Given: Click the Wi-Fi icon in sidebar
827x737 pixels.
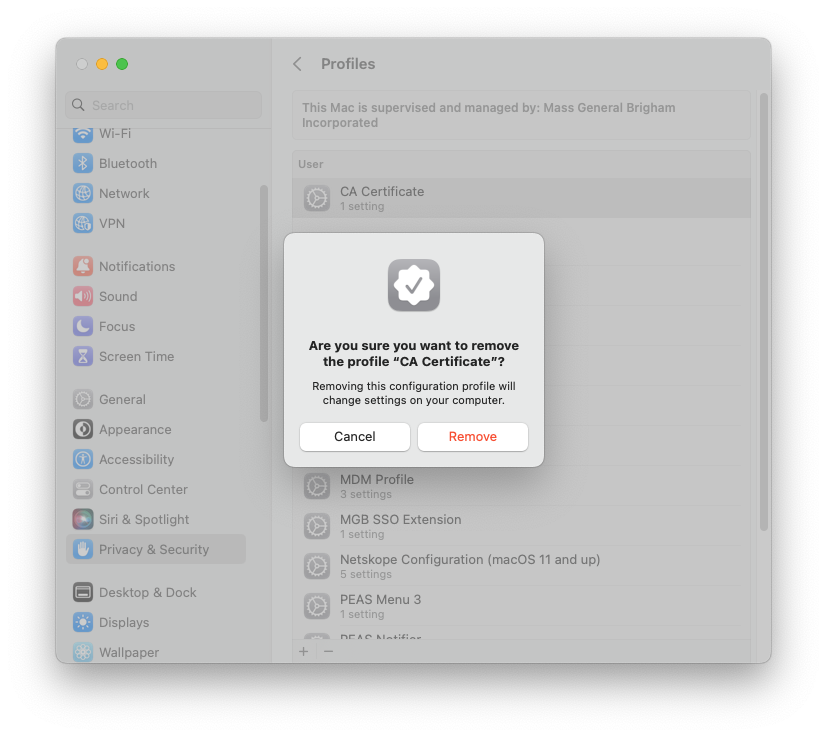Looking at the screenshot, I should (83, 133).
